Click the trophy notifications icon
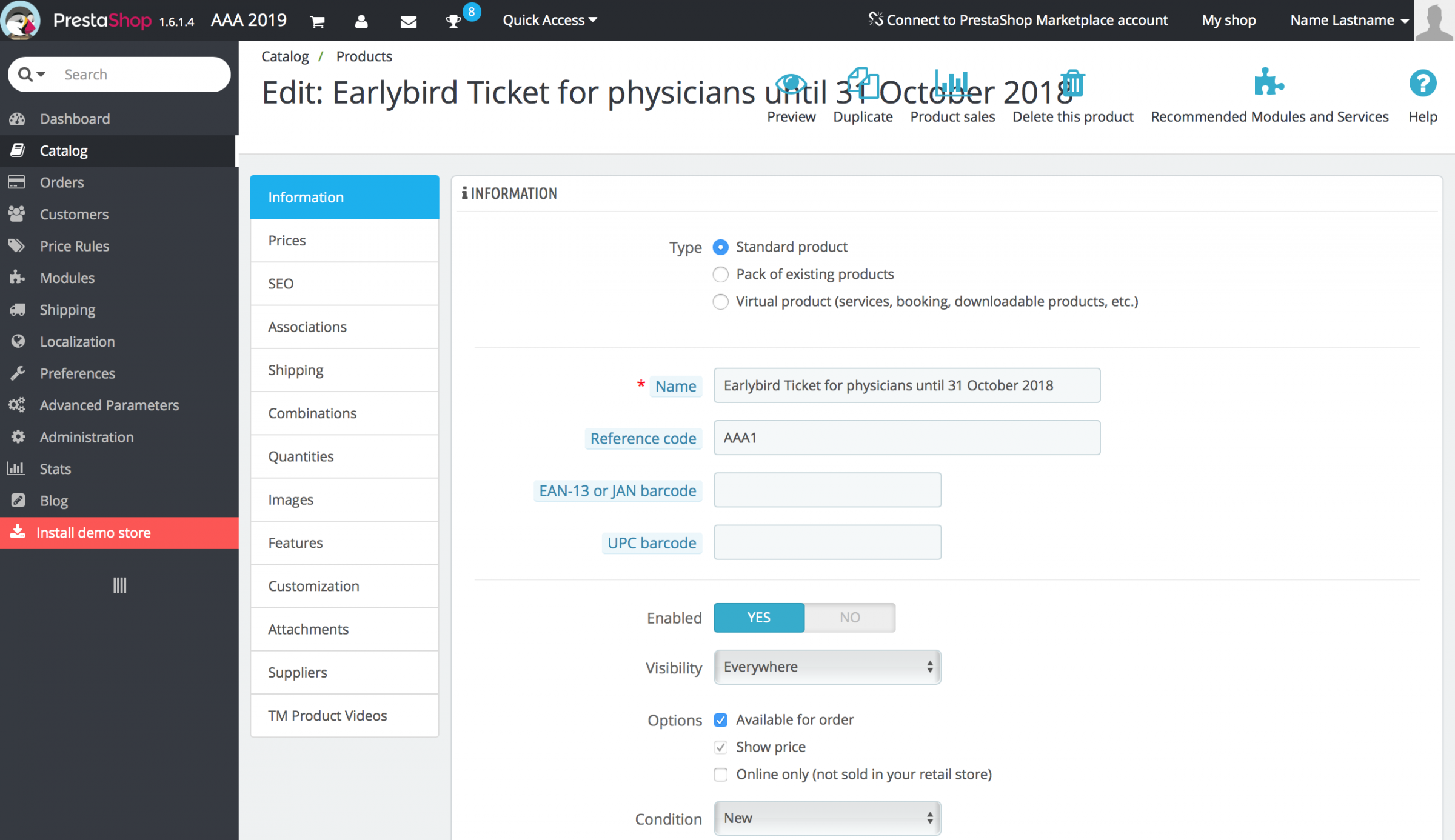This screenshot has width=1455, height=840. click(453, 22)
